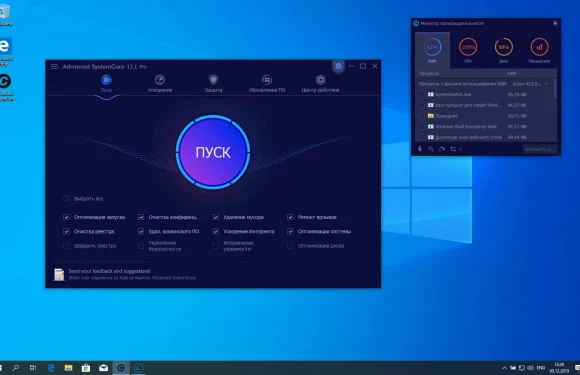Open Mail app from the taskbar
This screenshot has height=375, width=580.
103,368
